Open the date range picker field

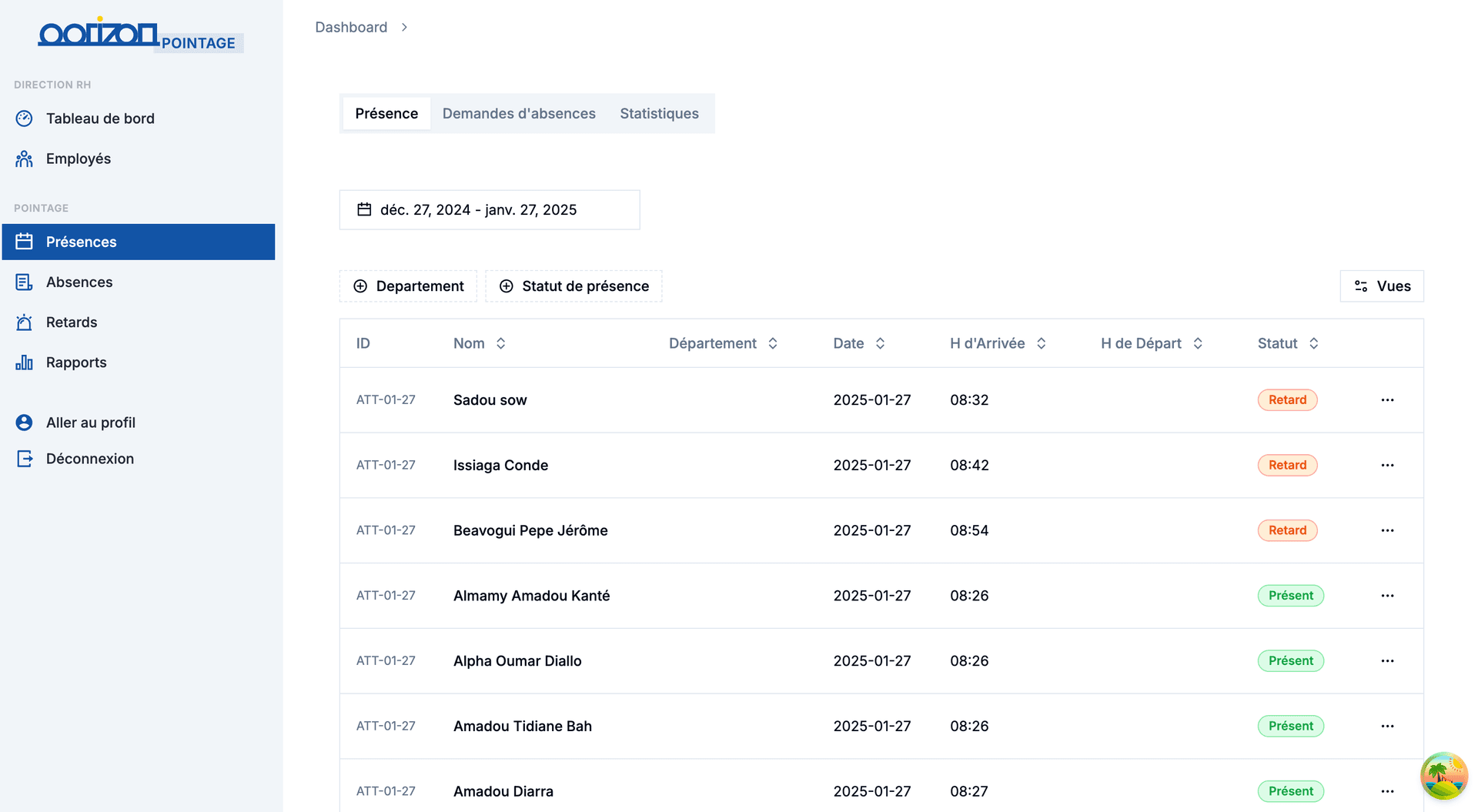[x=489, y=209]
